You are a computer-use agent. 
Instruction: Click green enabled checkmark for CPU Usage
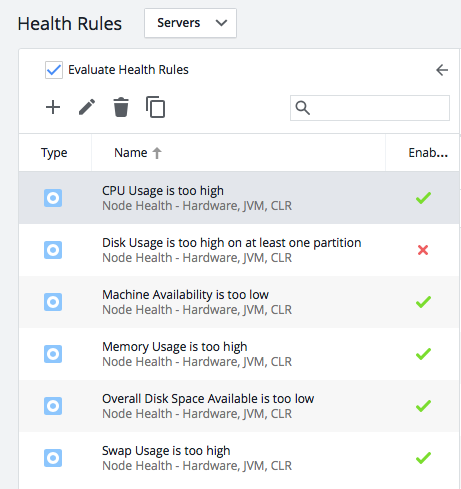click(423, 198)
